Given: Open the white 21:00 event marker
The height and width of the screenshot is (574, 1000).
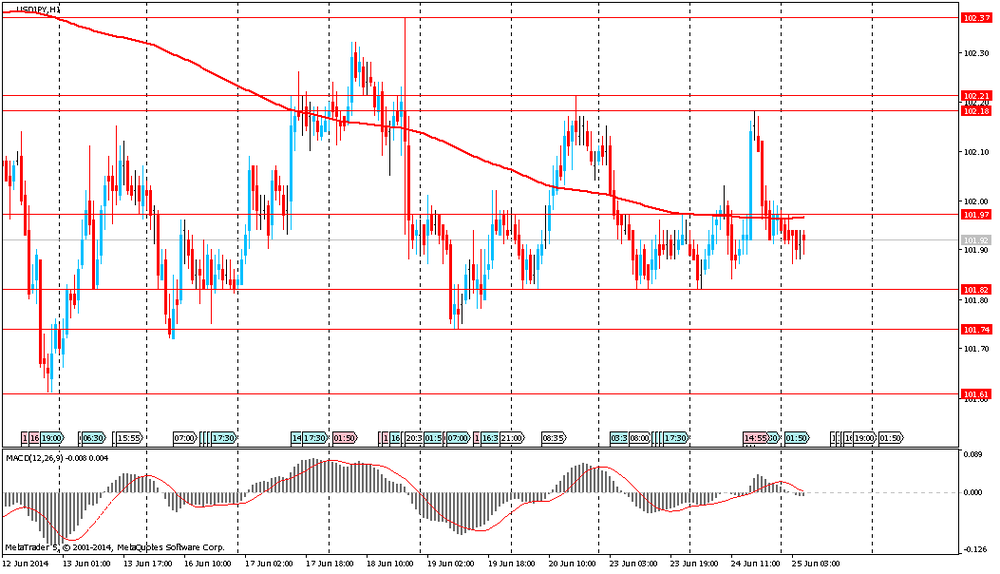Looking at the screenshot, I should (512, 438).
